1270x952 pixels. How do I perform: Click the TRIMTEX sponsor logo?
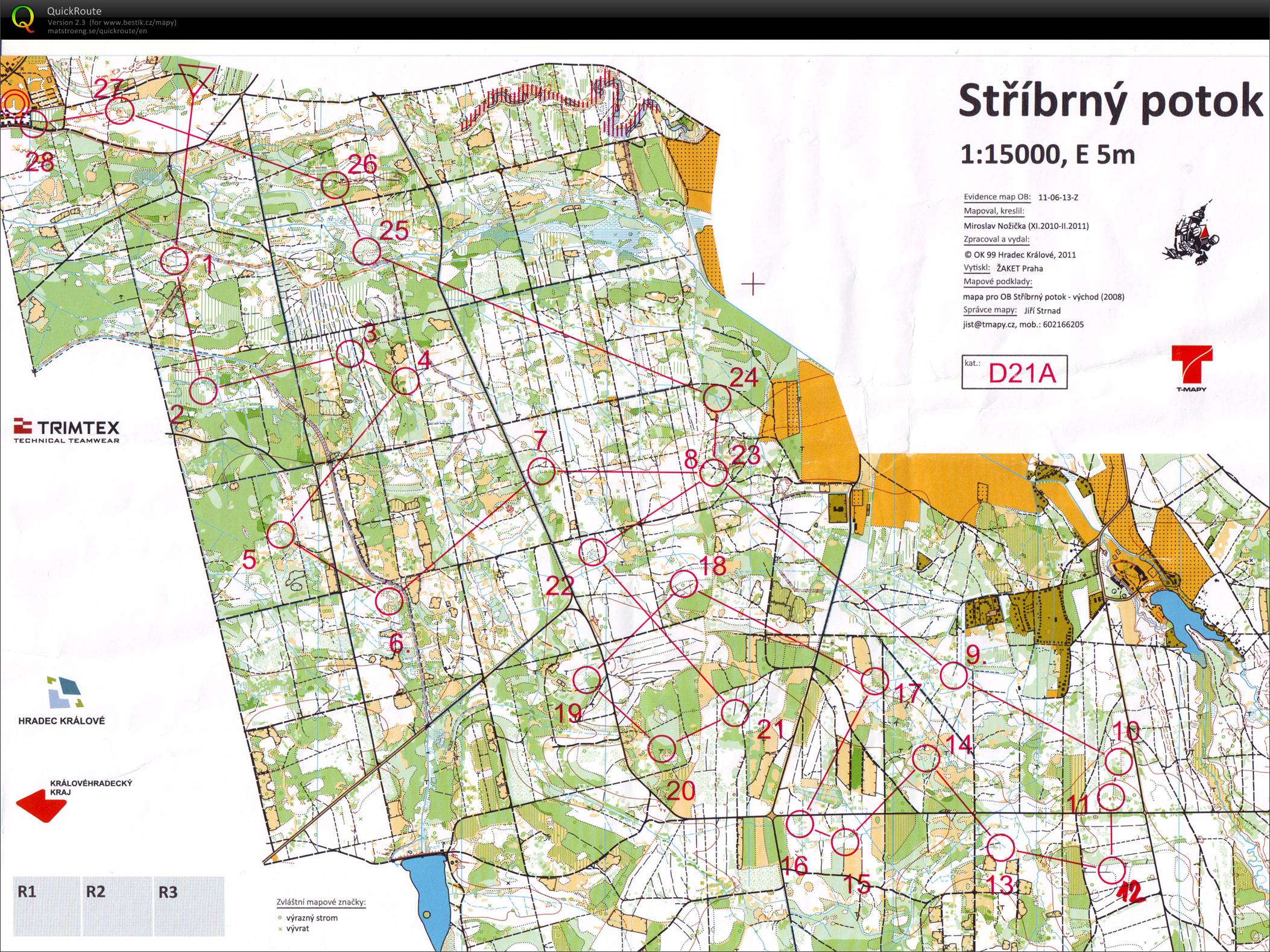pyautogui.click(x=66, y=430)
